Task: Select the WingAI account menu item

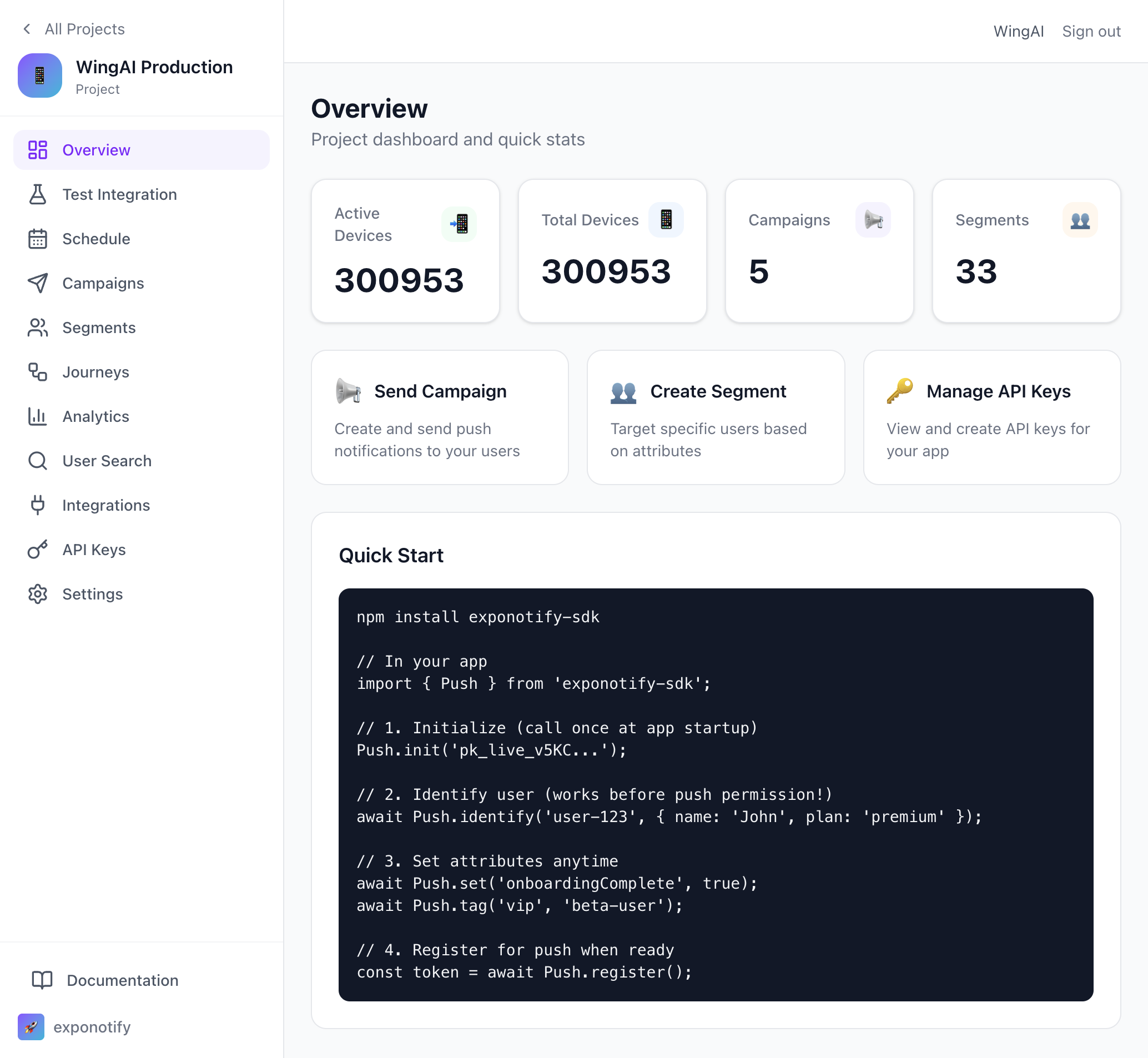Action: 1018,31
